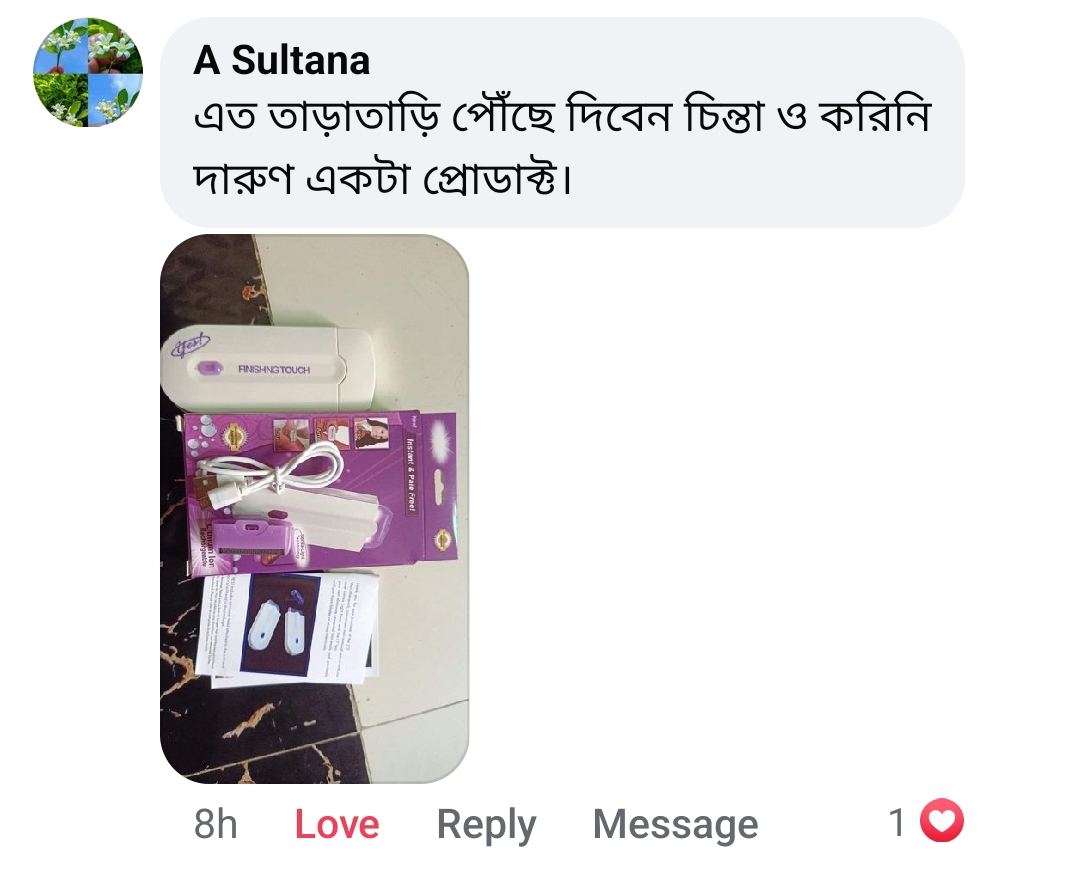Open the attached product photo
This screenshot has width=1080, height=884.
315,508
